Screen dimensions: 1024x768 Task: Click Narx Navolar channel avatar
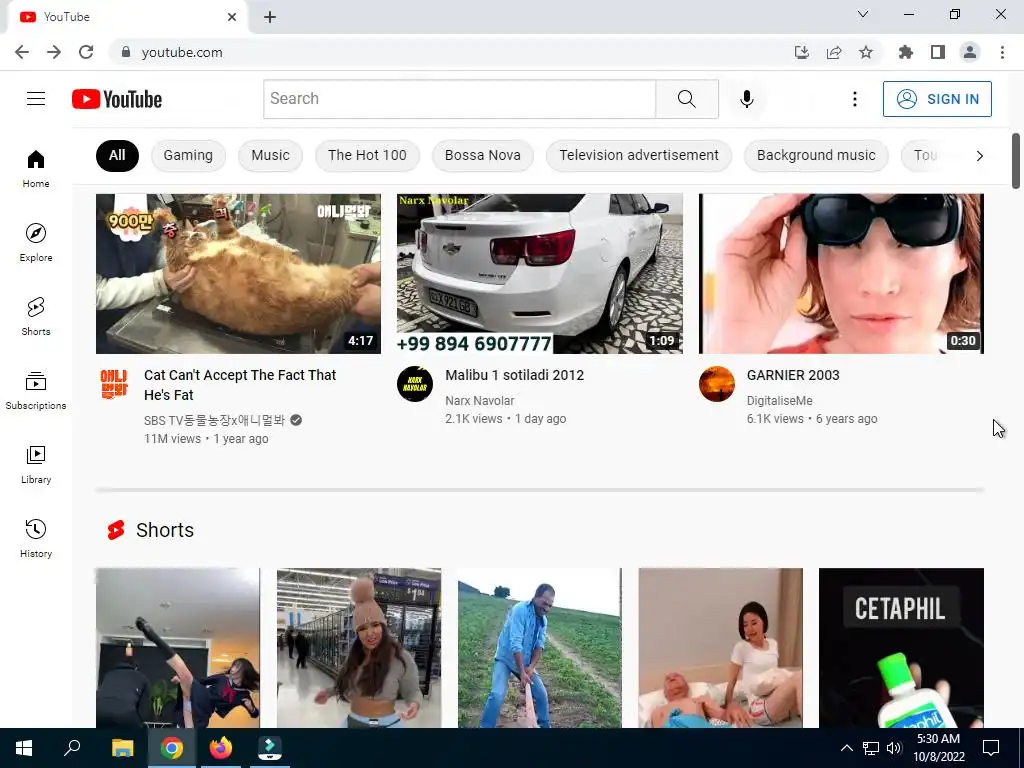[x=415, y=384]
